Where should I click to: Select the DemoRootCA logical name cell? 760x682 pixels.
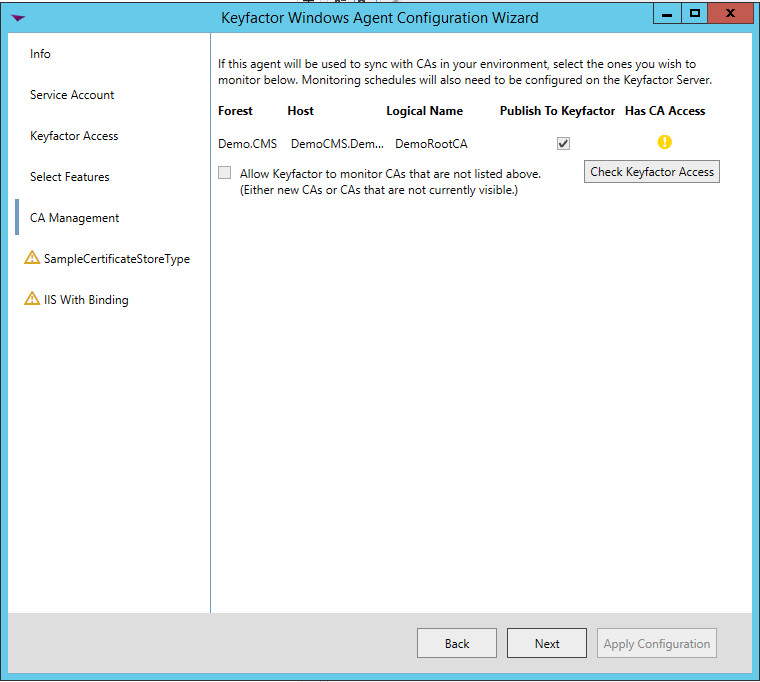point(431,144)
